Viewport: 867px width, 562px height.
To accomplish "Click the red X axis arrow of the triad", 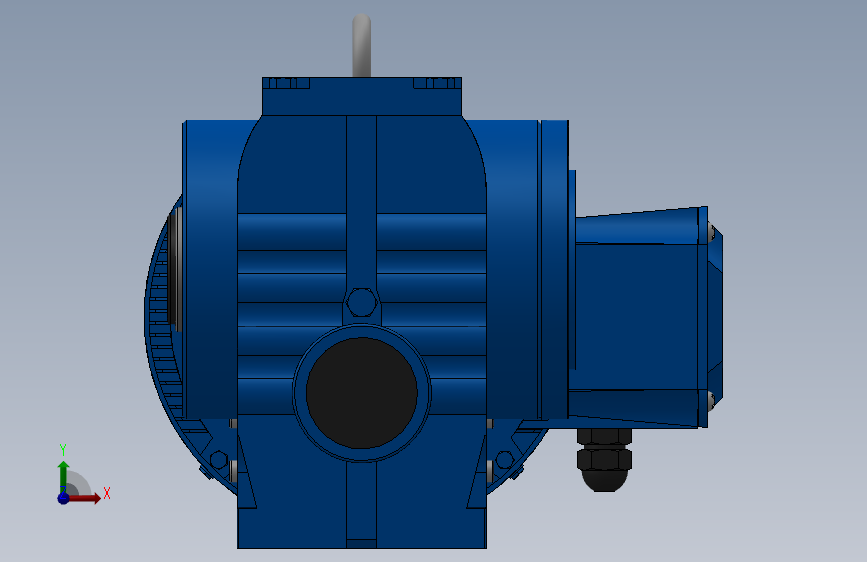I will tap(84, 498).
